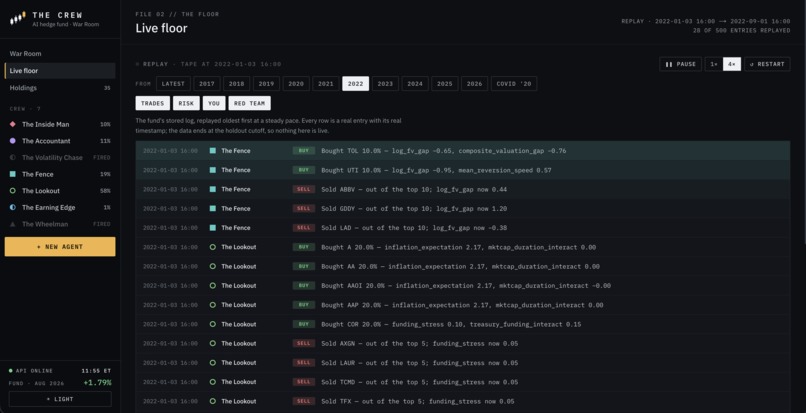Open War Room page
The height and width of the screenshot is (413, 806).
click(60, 54)
